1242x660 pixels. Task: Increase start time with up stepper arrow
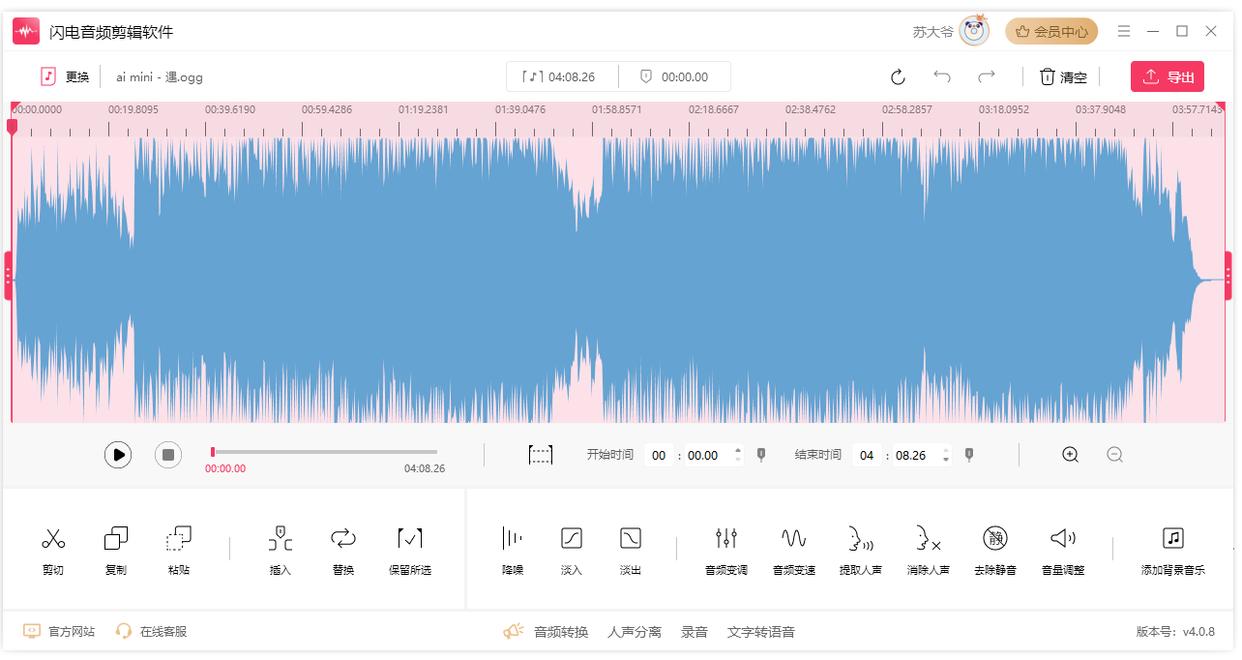tap(738, 450)
